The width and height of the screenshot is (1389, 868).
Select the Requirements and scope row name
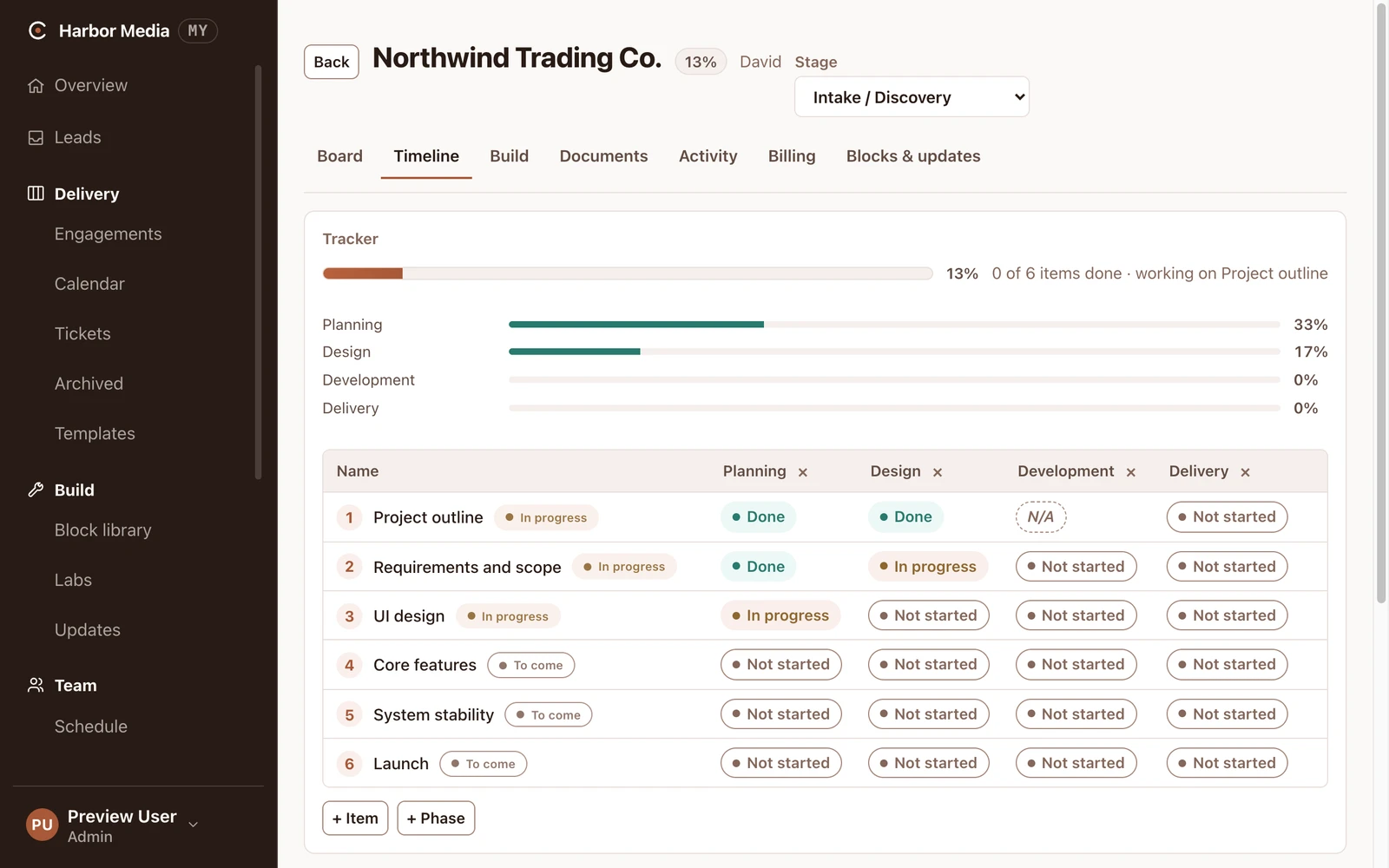[467, 567]
